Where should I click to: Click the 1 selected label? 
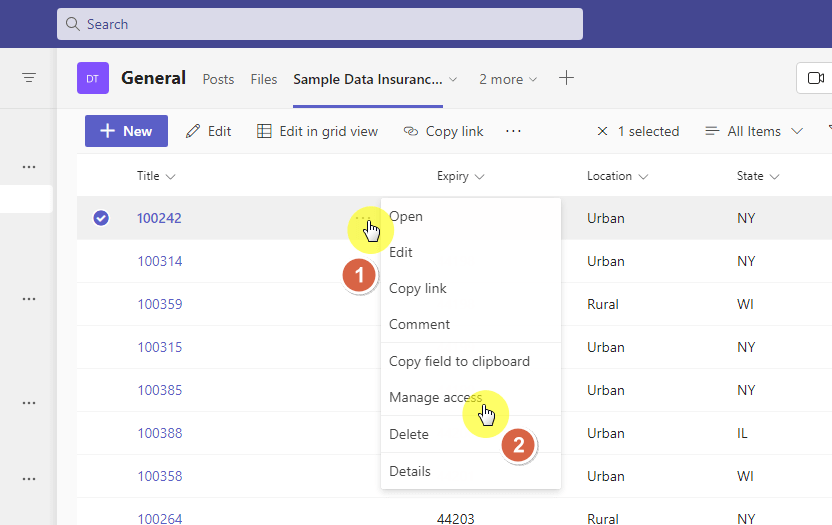(648, 131)
